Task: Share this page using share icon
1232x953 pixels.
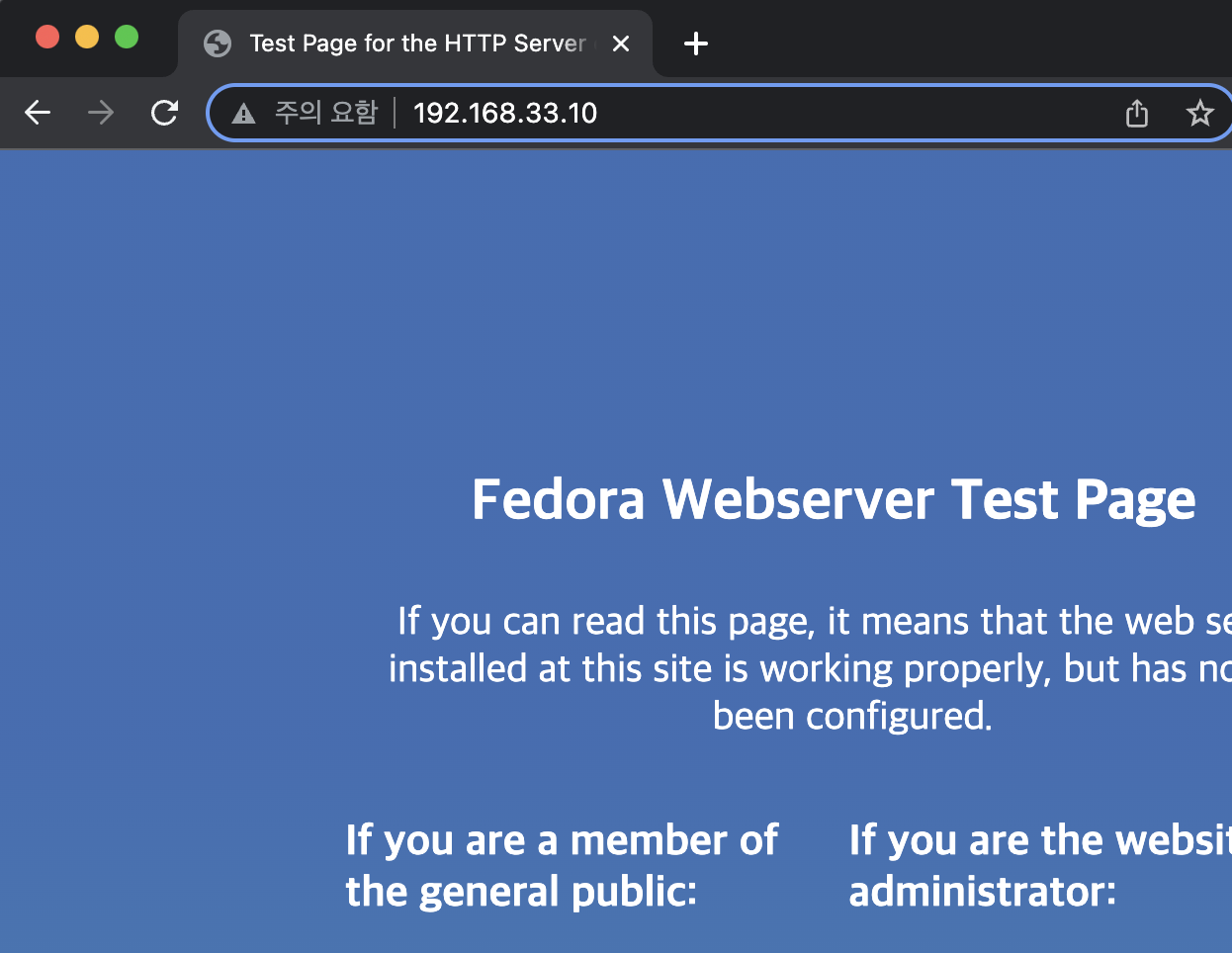Action: pos(1137,113)
